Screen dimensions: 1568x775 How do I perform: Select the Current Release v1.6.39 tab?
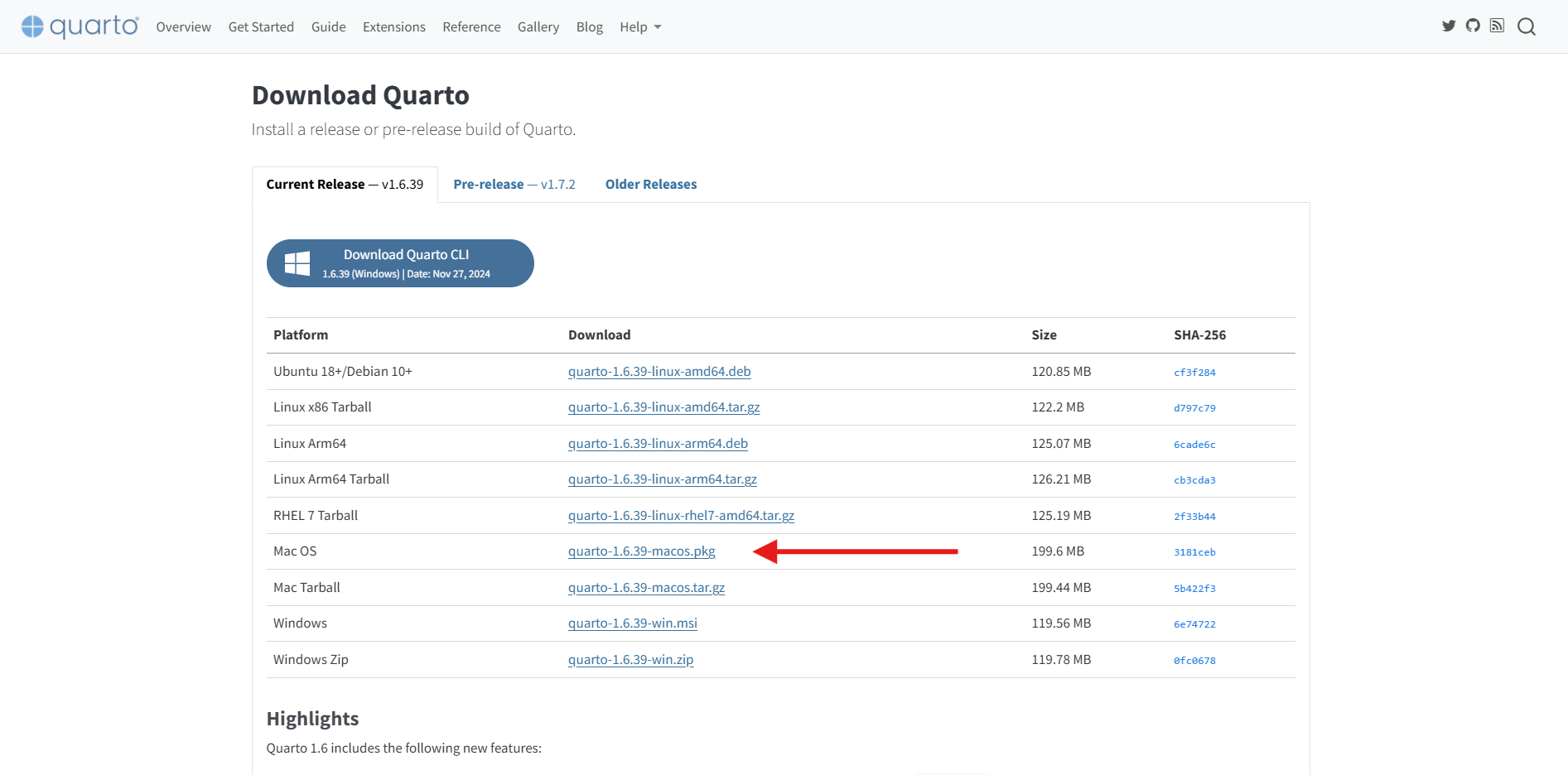[345, 185]
